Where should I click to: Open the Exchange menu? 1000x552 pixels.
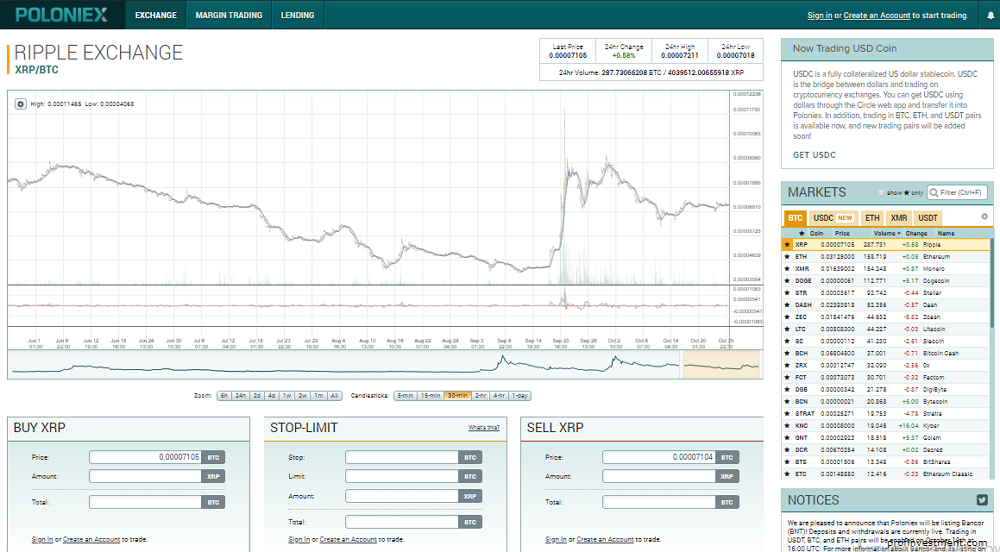[156, 15]
